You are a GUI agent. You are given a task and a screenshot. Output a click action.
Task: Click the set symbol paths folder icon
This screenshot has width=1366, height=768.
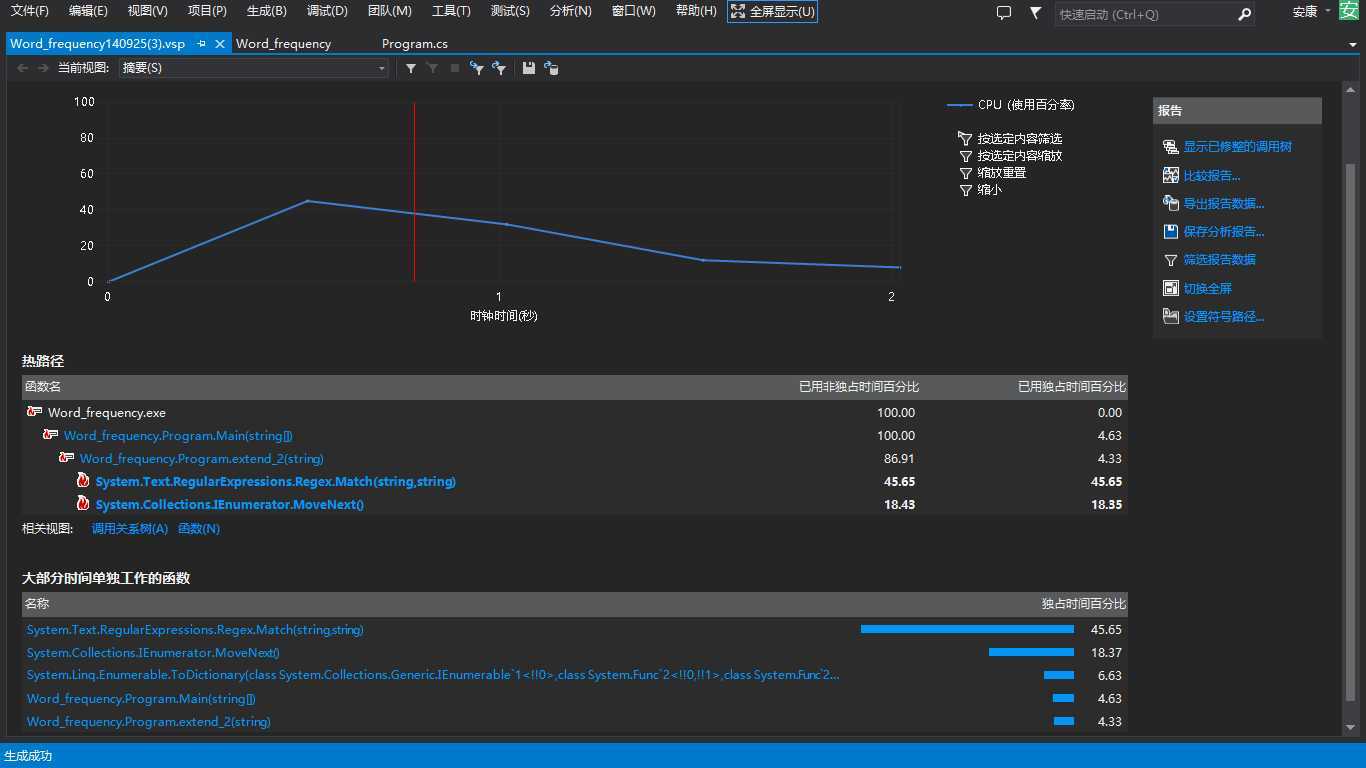click(1171, 316)
